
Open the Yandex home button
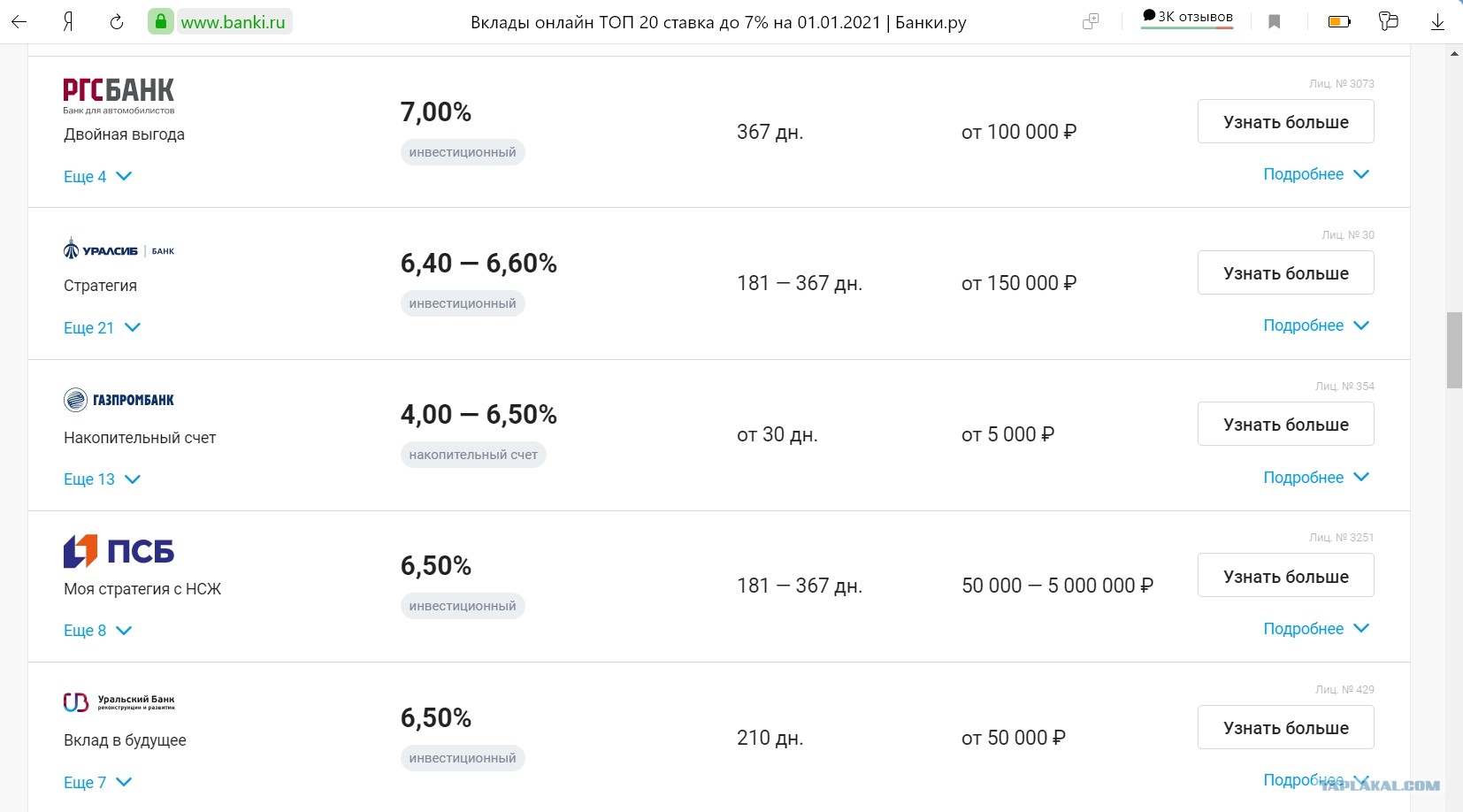pos(68,22)
